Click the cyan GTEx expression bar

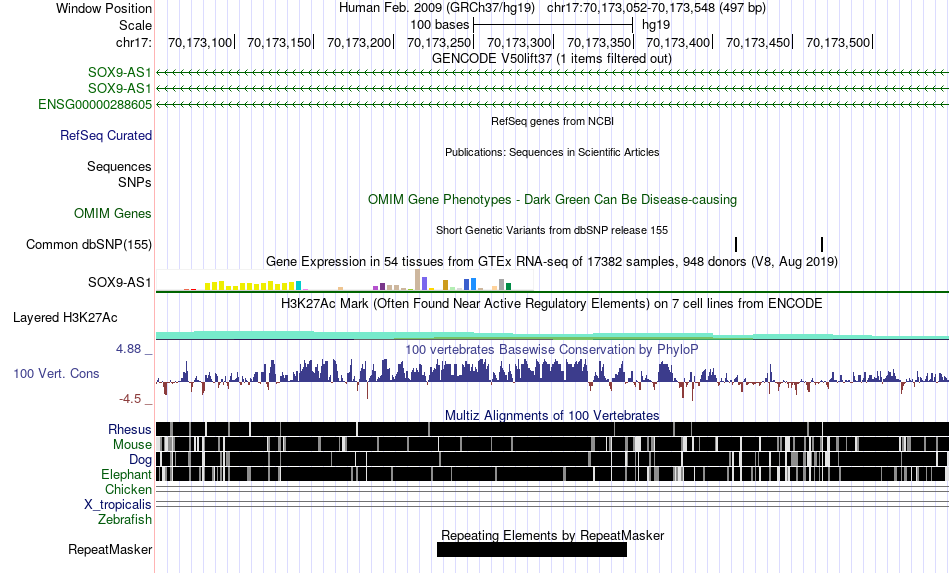click(x=298, y=286)
